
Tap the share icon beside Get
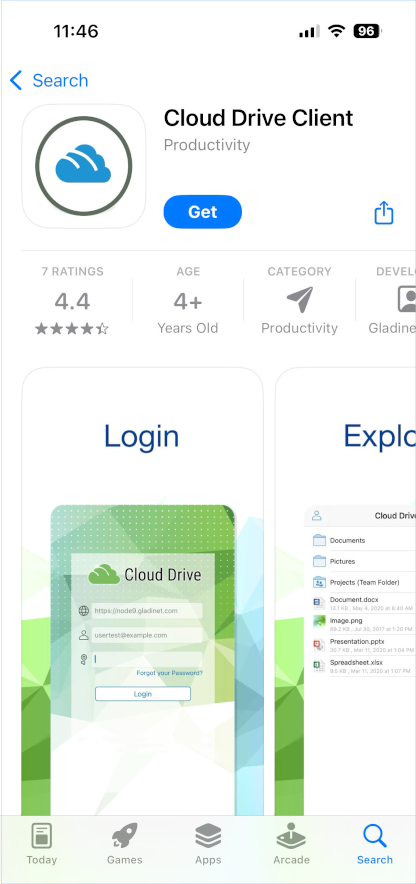tap(384, 213)
